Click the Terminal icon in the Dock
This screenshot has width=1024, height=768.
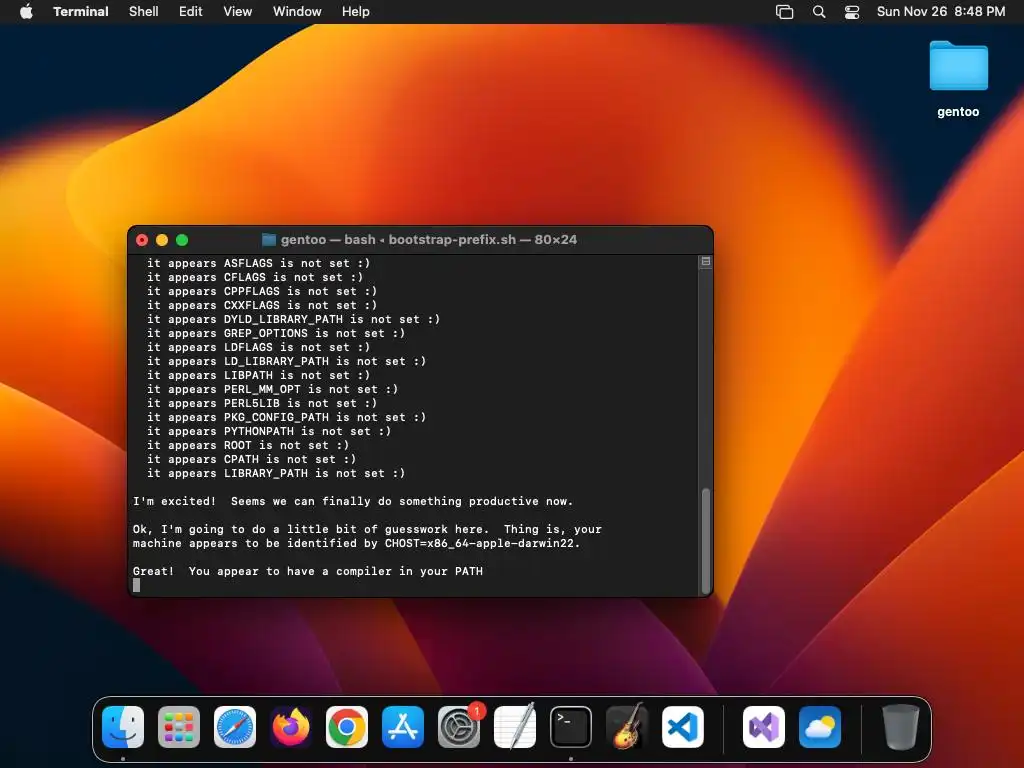point(571,727)
